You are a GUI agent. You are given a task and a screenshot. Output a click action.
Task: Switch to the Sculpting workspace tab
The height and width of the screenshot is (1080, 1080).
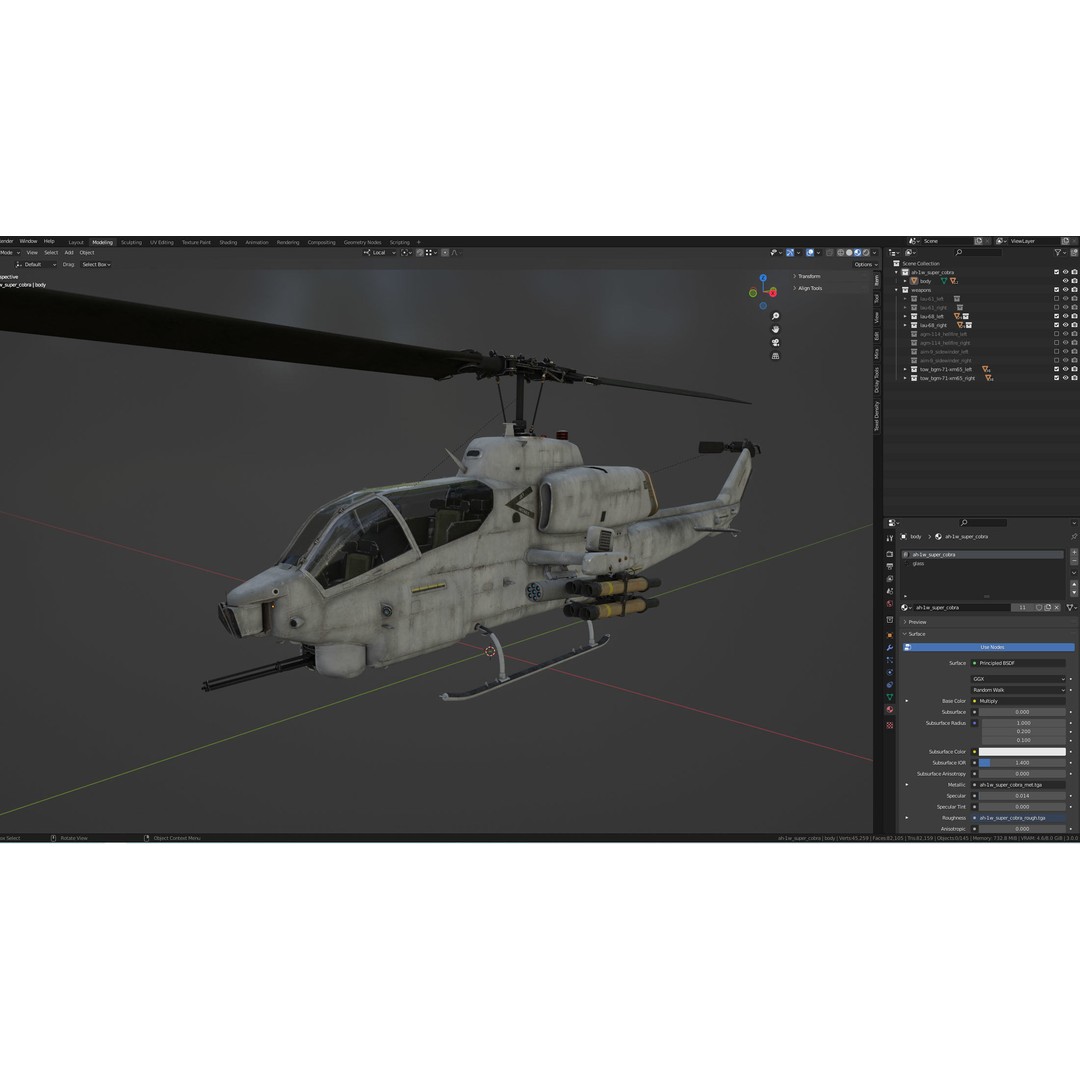point(131,242)
